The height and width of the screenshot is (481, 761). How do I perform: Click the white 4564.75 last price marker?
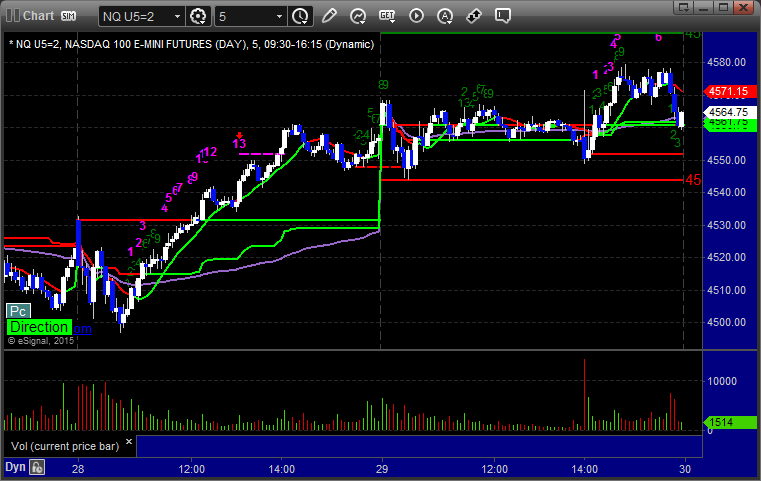(729, 112)
